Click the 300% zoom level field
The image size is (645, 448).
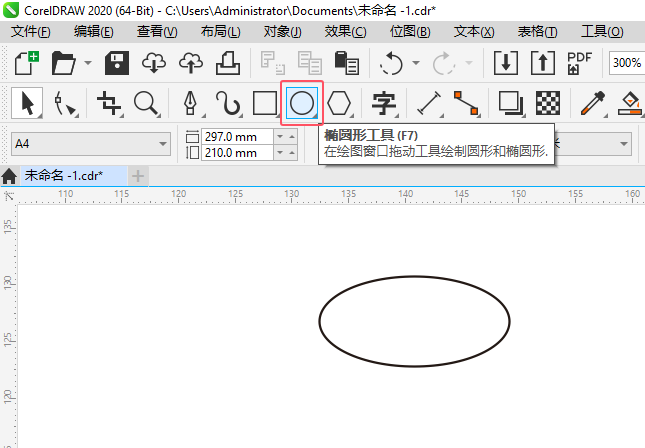626,63
